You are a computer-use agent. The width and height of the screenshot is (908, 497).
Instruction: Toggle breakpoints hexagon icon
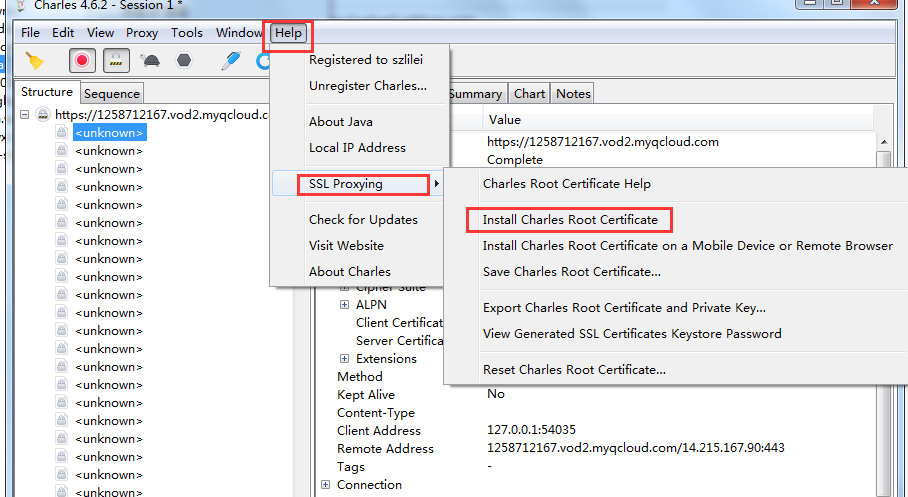[x=184, y=60]
